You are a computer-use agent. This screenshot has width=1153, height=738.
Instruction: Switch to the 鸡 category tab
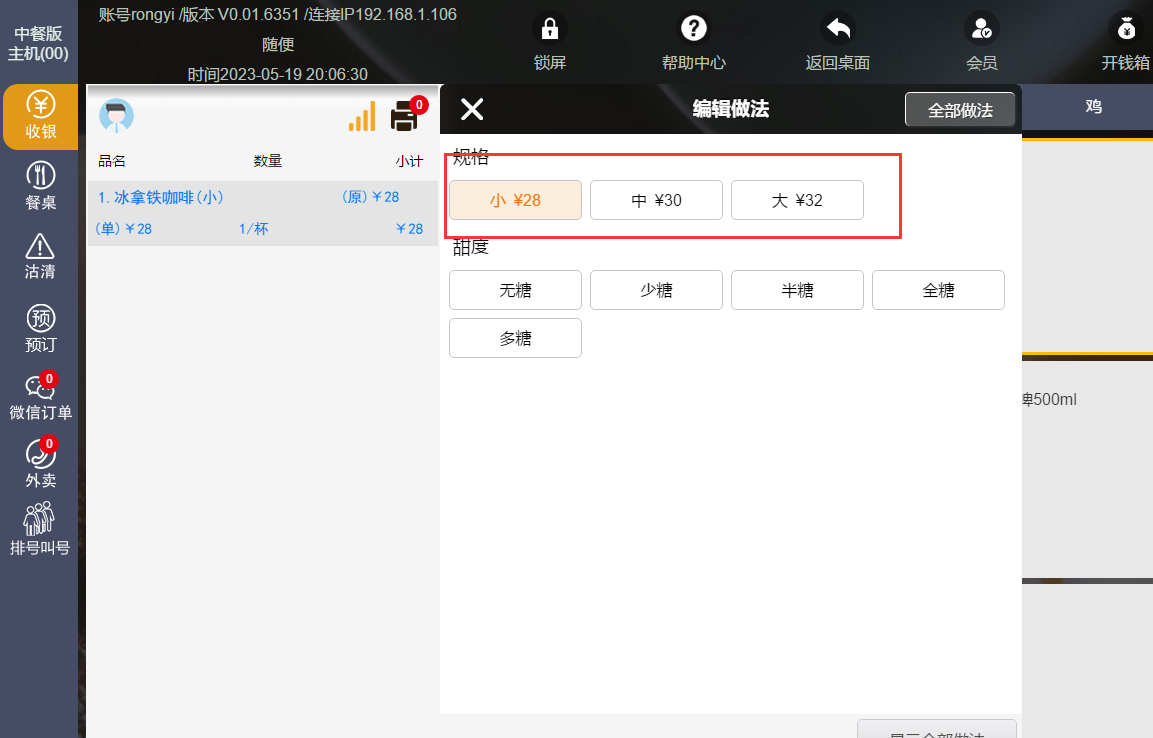(x=1093, y=106)
